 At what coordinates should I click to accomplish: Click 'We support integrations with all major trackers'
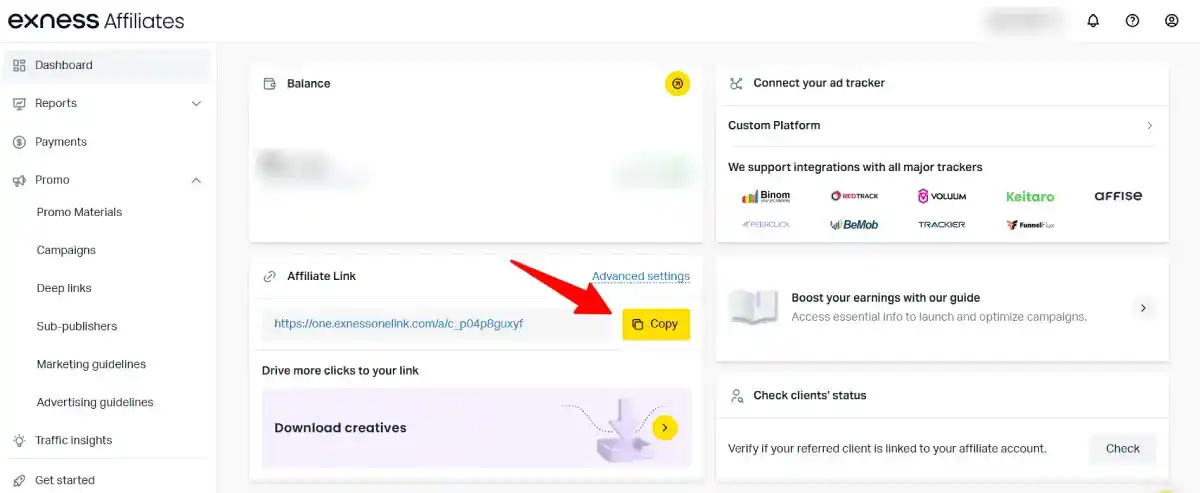pyautogui.click(x=855, y=167)
